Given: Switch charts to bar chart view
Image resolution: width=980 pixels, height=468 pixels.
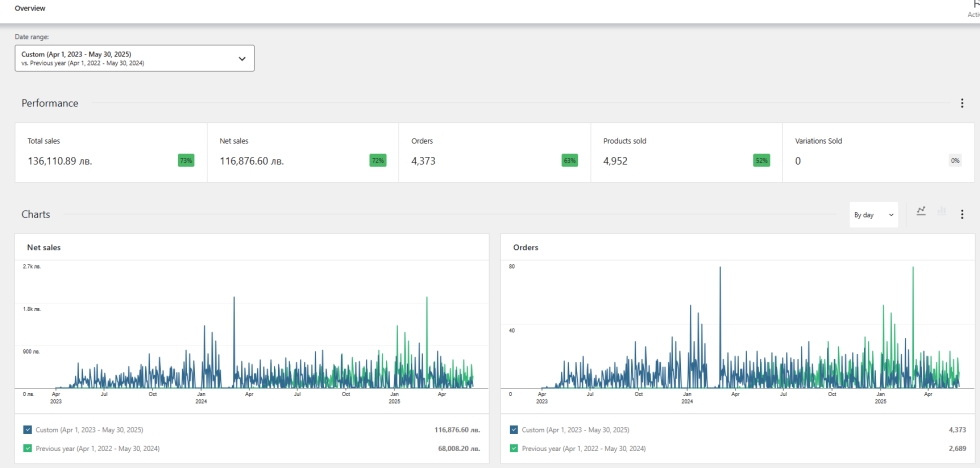Looking at the screenshot, I should point(941,211).
